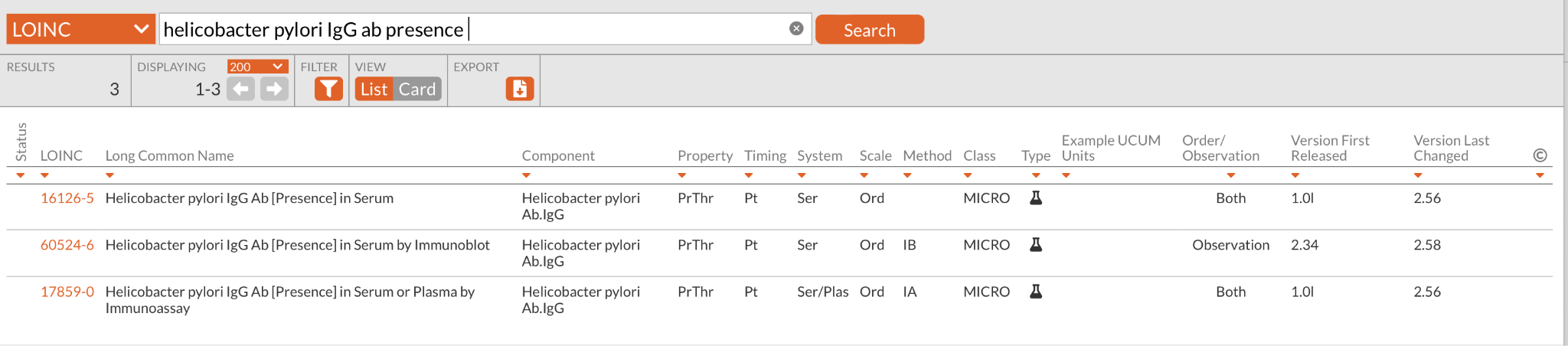The width and height of the screenshot is (1568, 346).
Task: Click the Method column header
Action: click(927, 155)
